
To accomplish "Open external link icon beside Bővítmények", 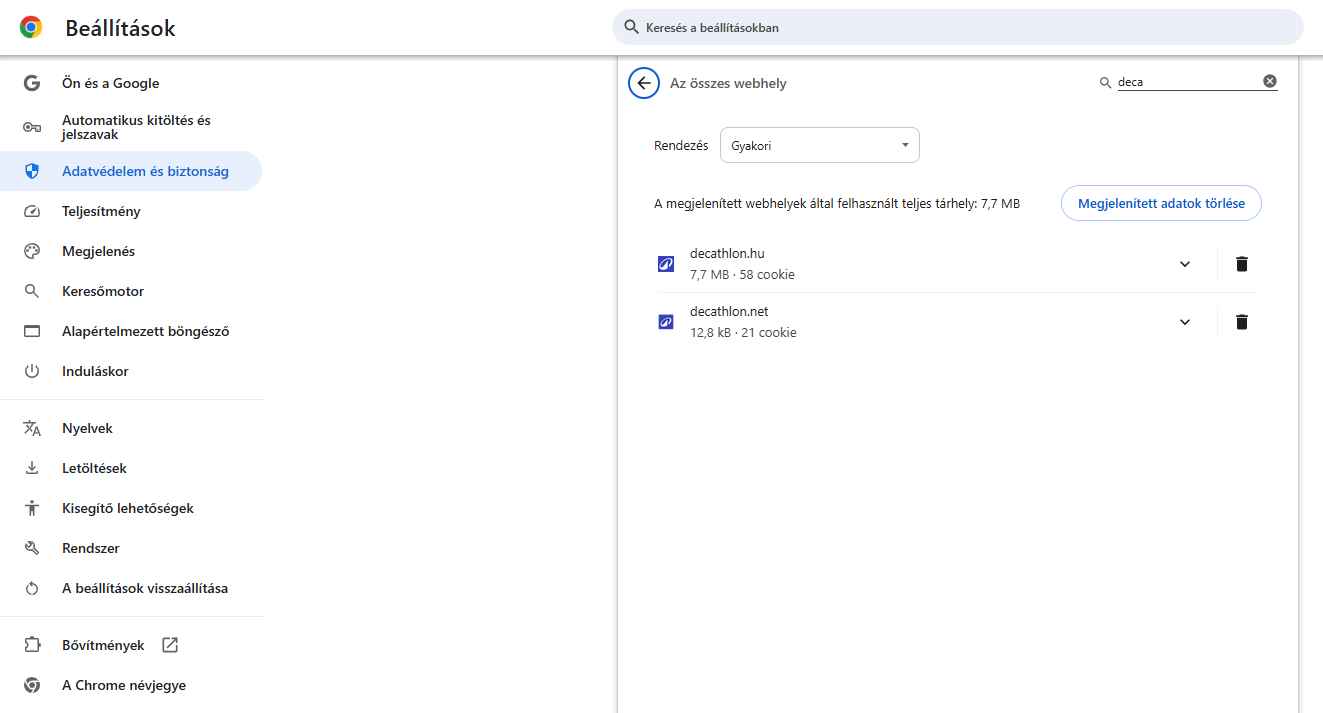I will 170,645.
